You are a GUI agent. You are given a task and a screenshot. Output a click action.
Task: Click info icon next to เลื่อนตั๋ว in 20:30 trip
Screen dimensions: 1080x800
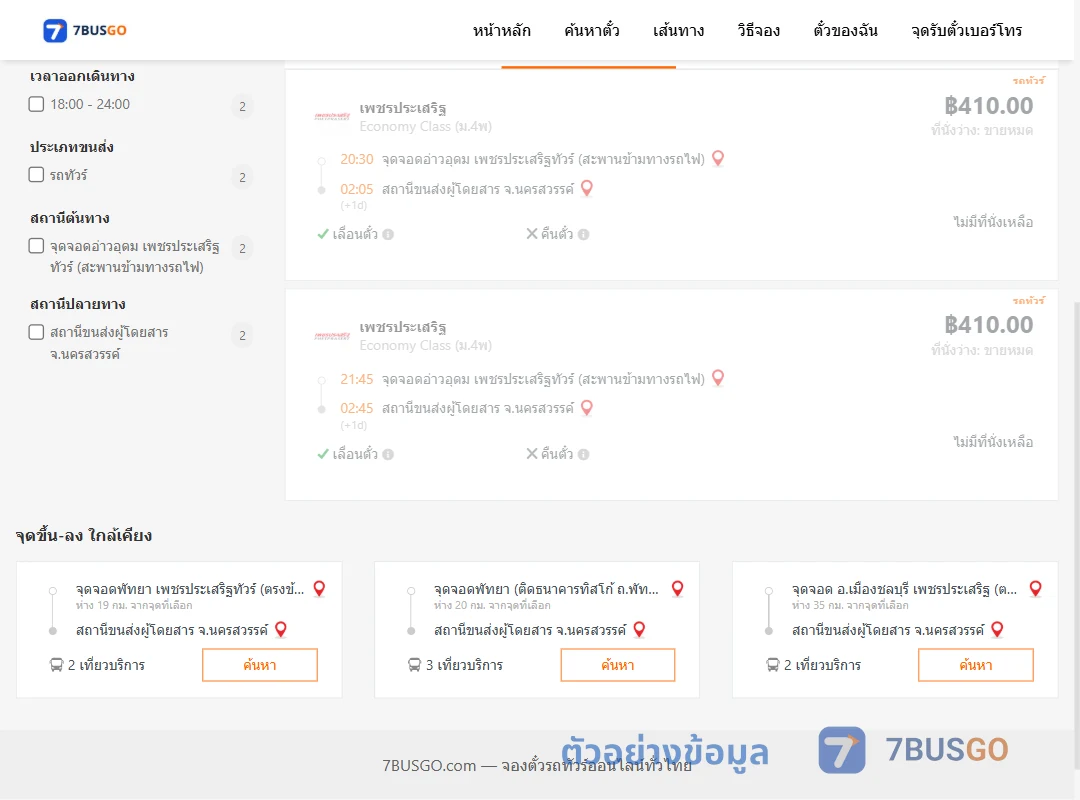pyautogui.click(x=388, y=234)
